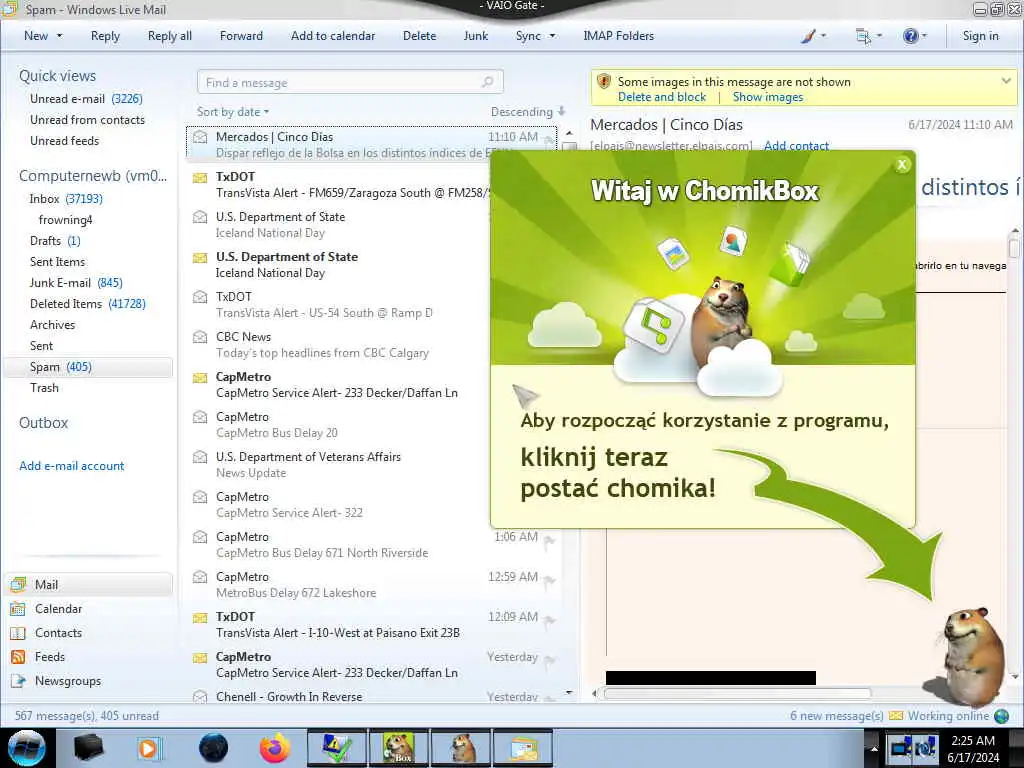1024x768 pixels.
Task: Click Add e-mail account link
Action: pyautogui.click(x=72, y=466)
